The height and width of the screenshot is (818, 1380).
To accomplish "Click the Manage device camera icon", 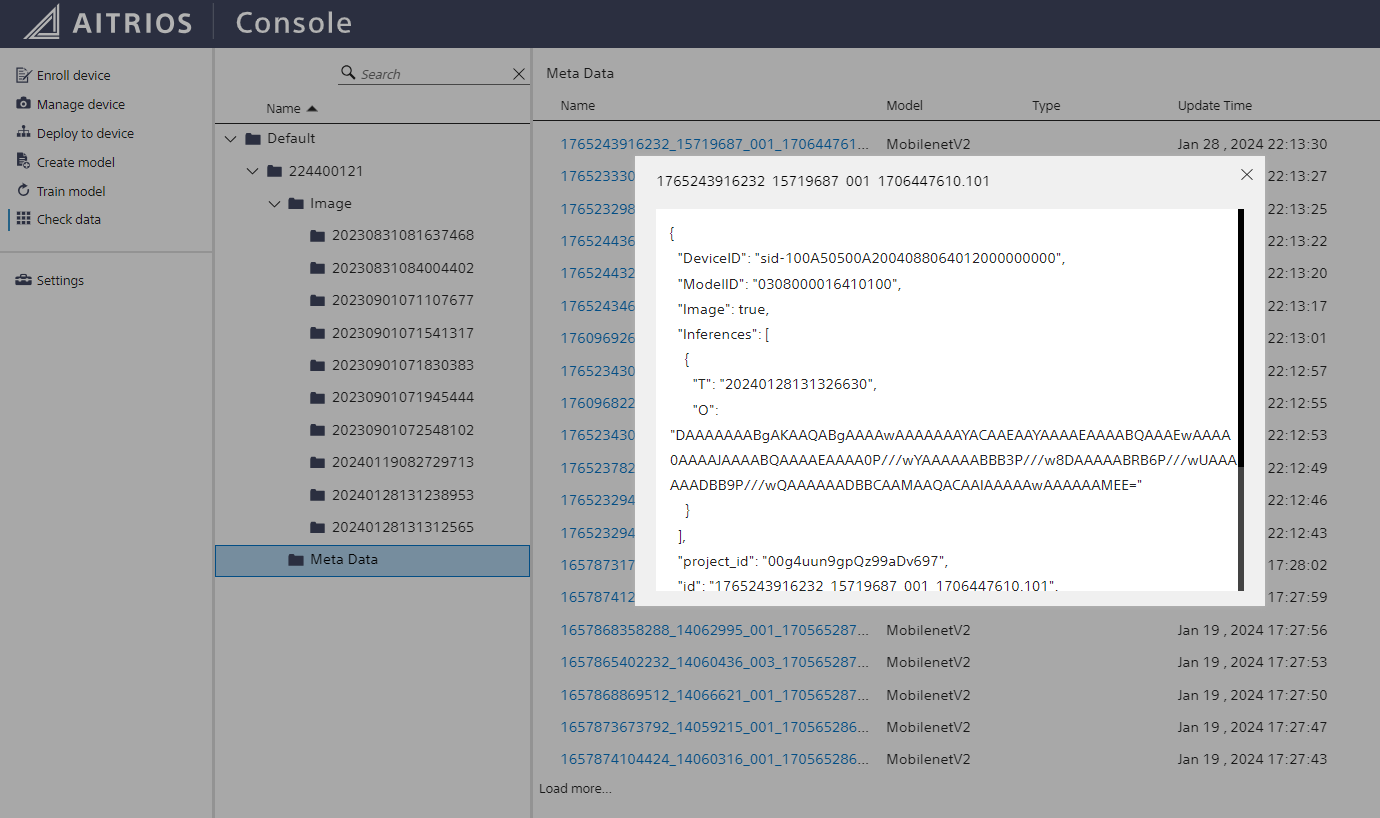I will tap(24, 104).
